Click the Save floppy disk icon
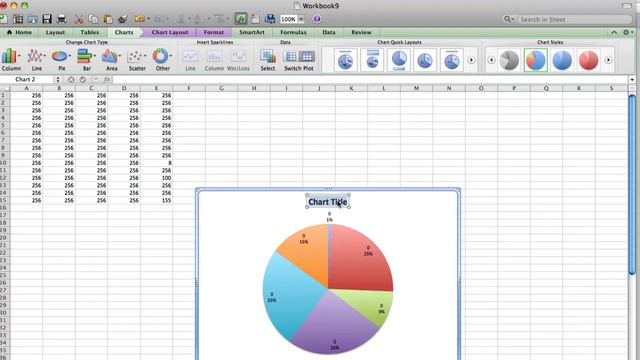The image size is (640, 360). point(47,19)
